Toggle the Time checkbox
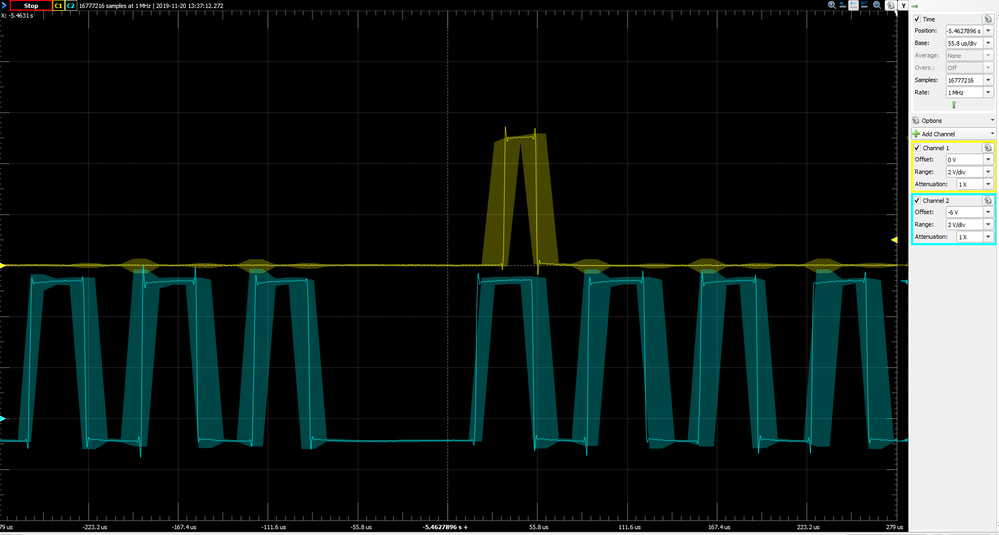Image resolution: width=999 pixels, height=535 pixels. click(917, 19)
